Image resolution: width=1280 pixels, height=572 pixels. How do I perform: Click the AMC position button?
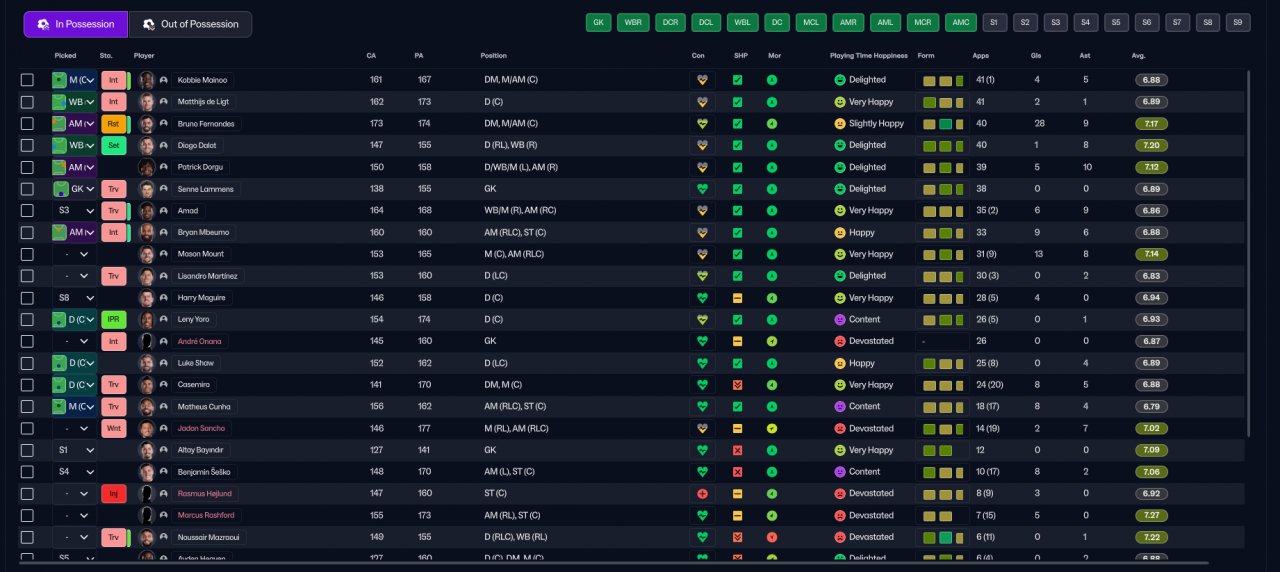pos(961,22)
